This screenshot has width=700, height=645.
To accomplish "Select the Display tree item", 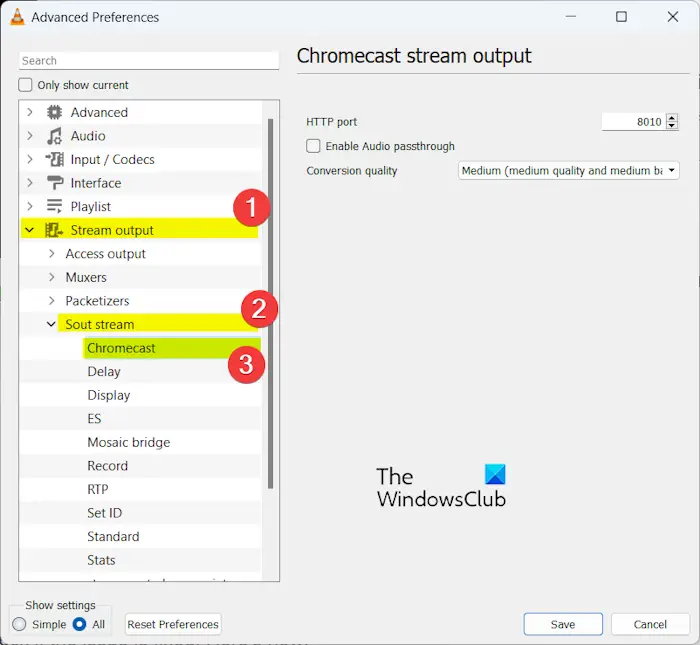I will pyautogui.click(x=108, y=395).
